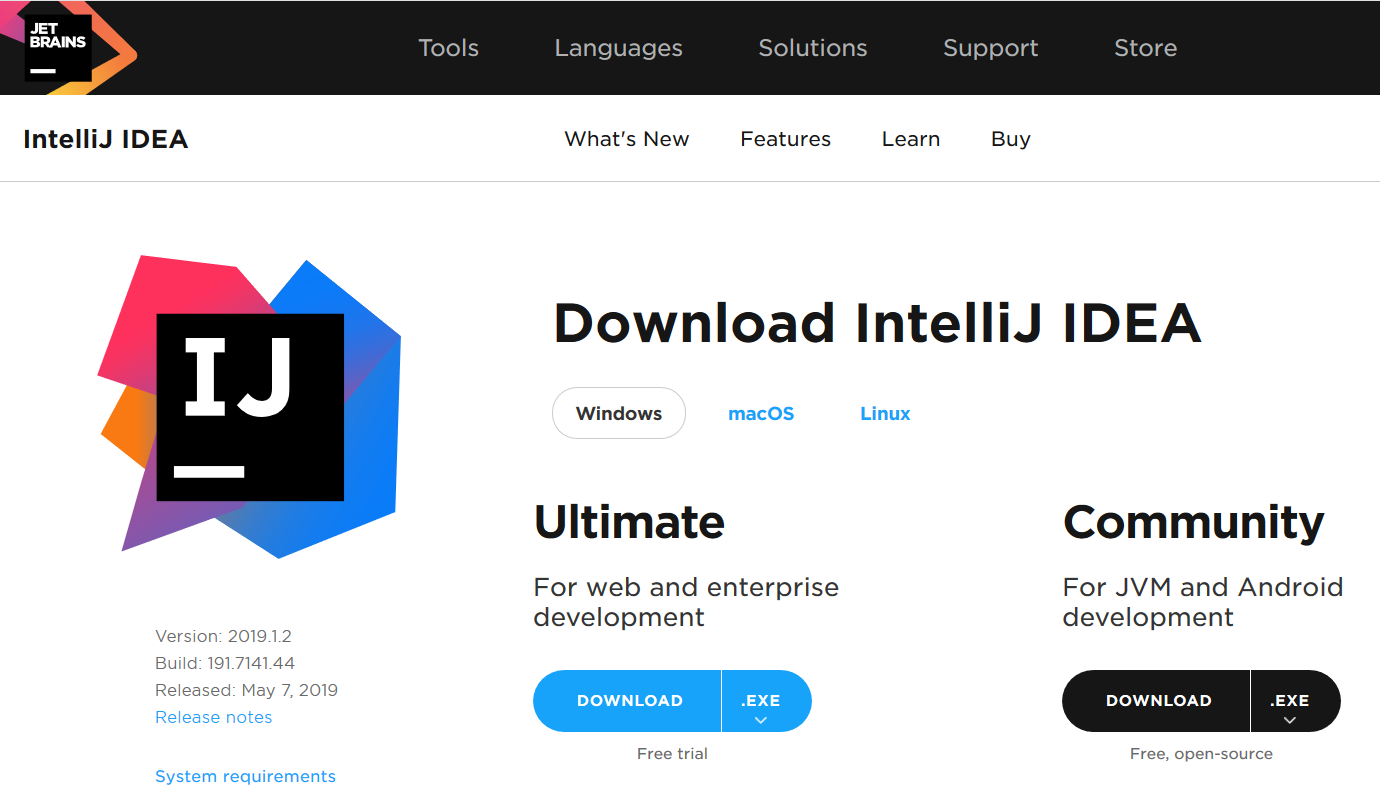Open the Features page
The width and height of the screenshot is (1380, 790).
[785, 139]
